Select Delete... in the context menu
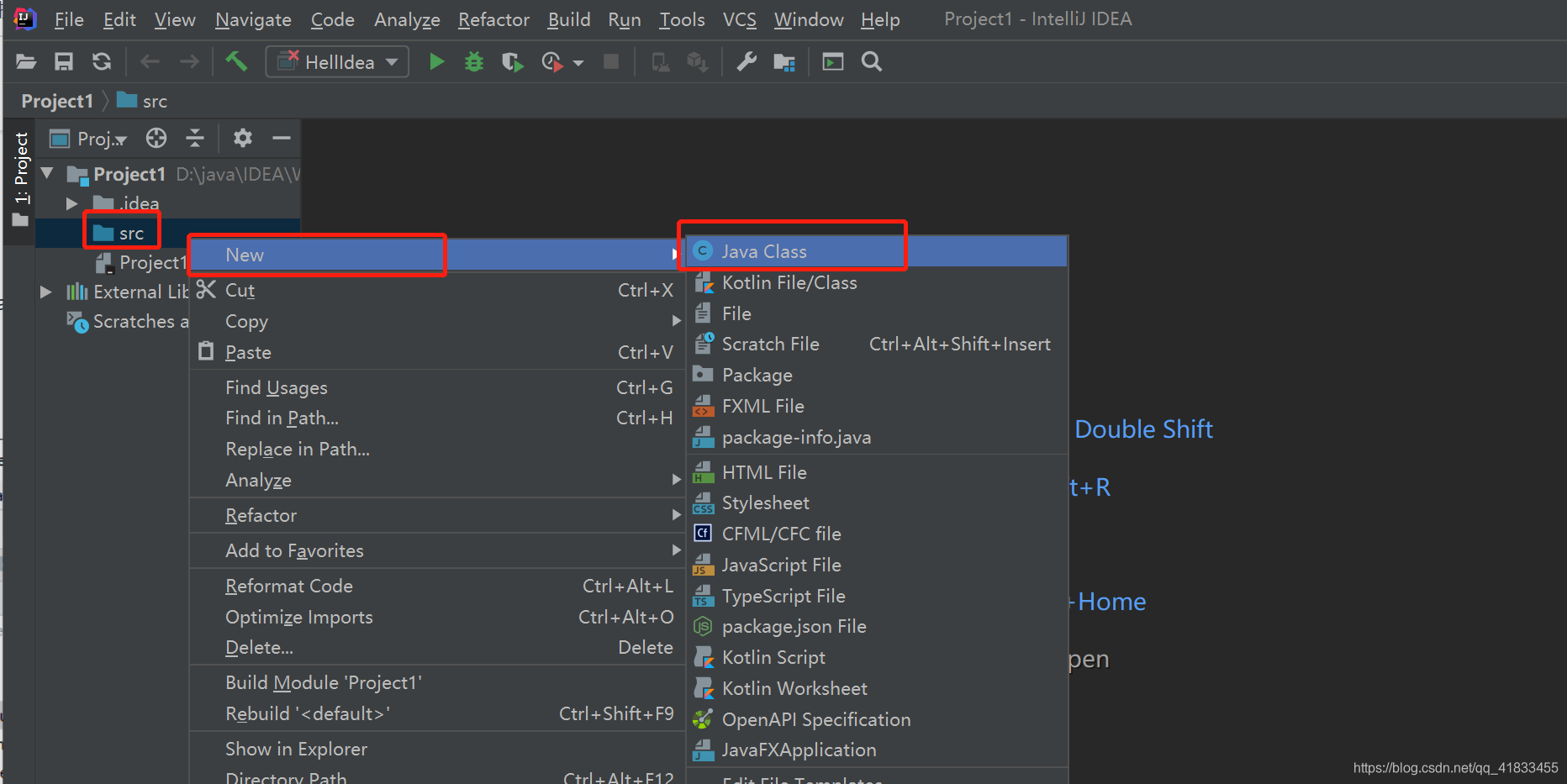1567x784 pixels. tap(435, 647)
